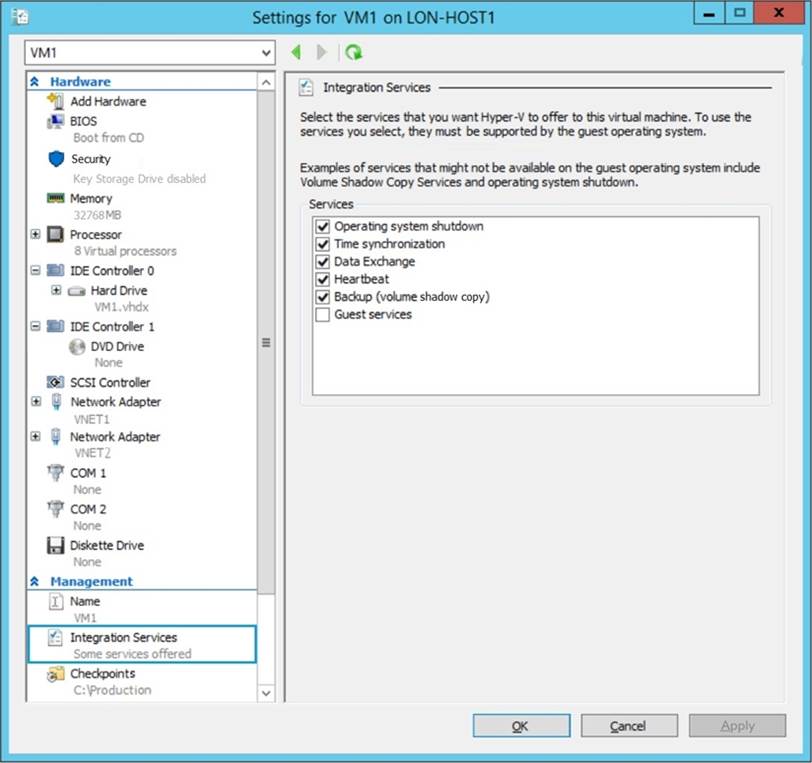812x763 pixels.
Task: Disable Backup (volume shadow copy) checkbox
Action: (322, 297)
